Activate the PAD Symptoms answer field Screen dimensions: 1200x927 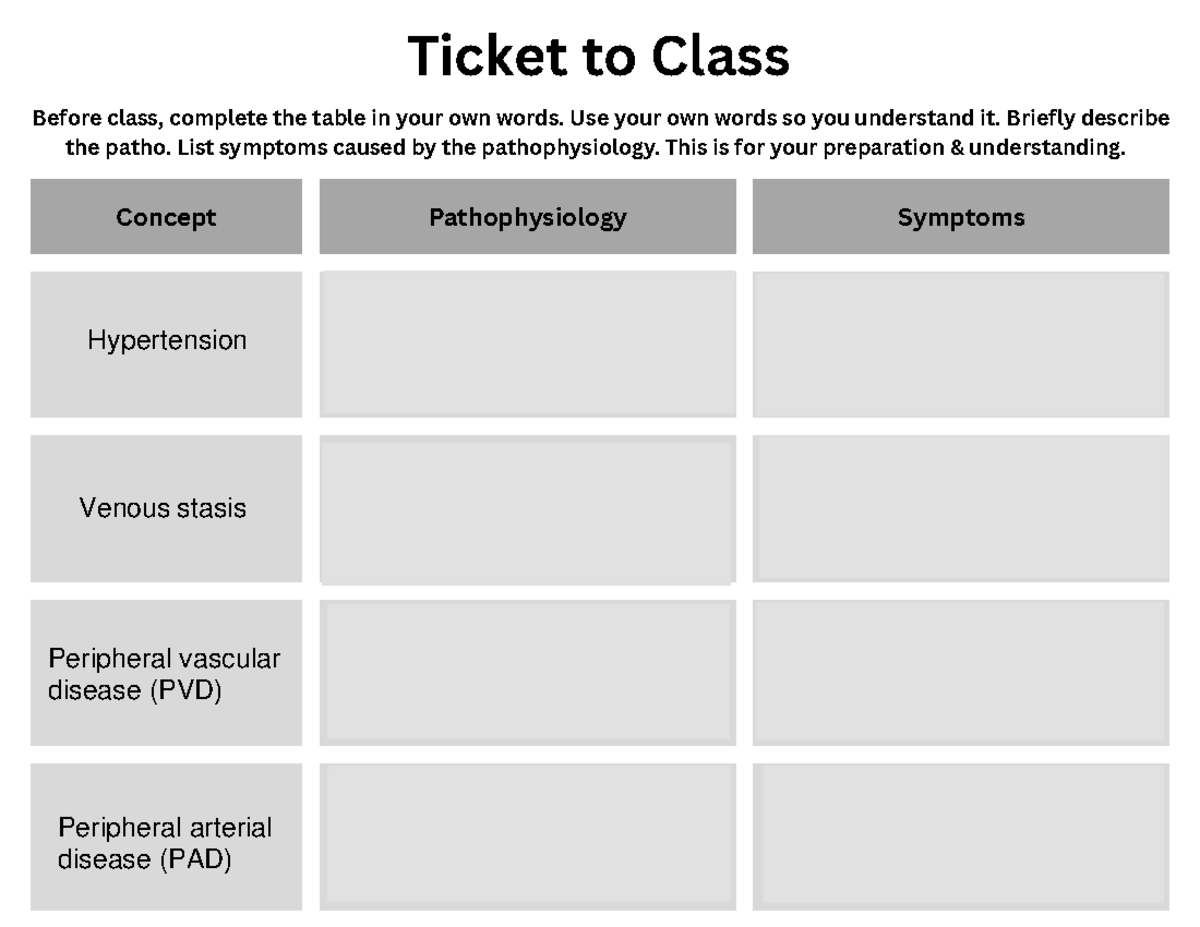[961, 837]
